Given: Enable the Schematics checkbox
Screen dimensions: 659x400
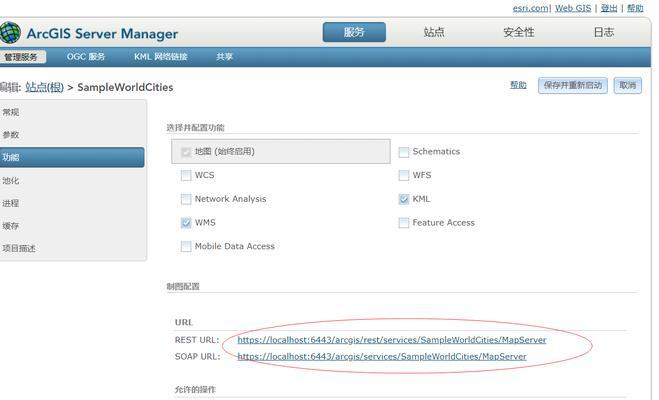Looking at the screenshot, I should [403, 152].
